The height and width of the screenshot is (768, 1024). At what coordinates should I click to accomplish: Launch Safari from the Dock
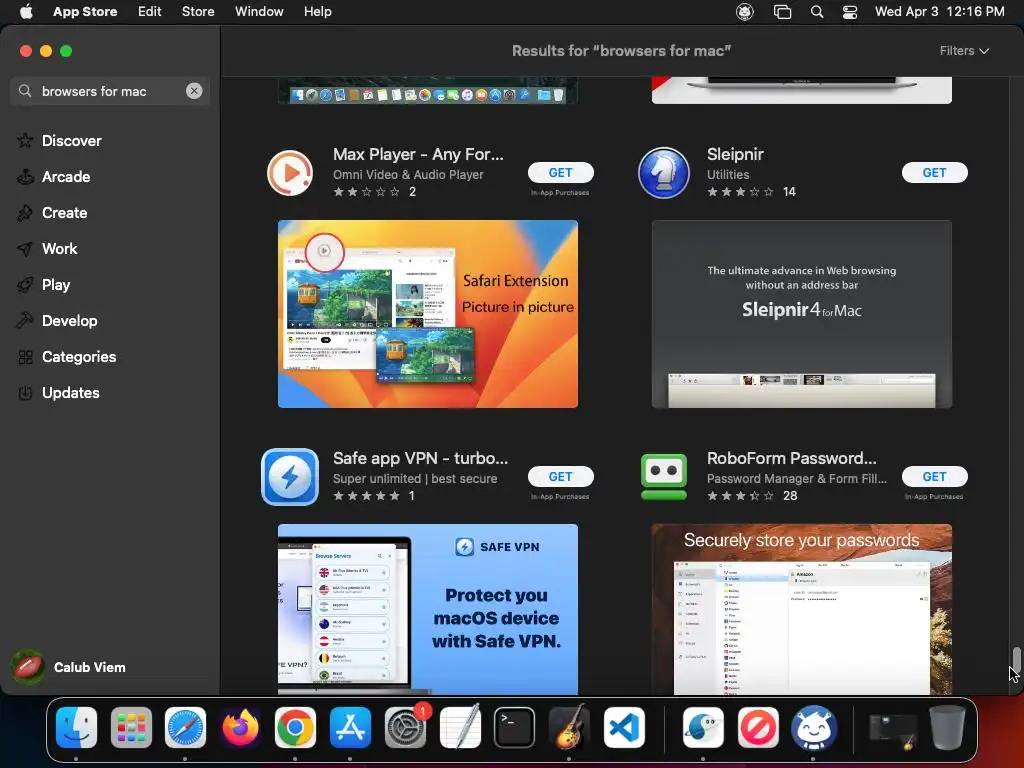pos(185,728)
